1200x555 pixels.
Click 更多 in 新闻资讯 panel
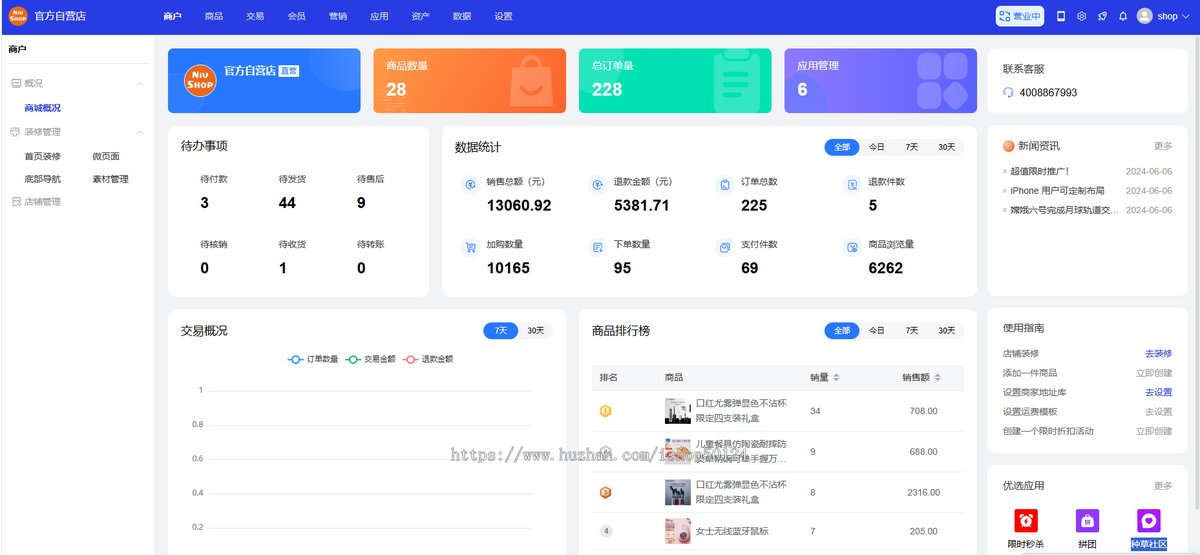click(x=1163, y=146)
